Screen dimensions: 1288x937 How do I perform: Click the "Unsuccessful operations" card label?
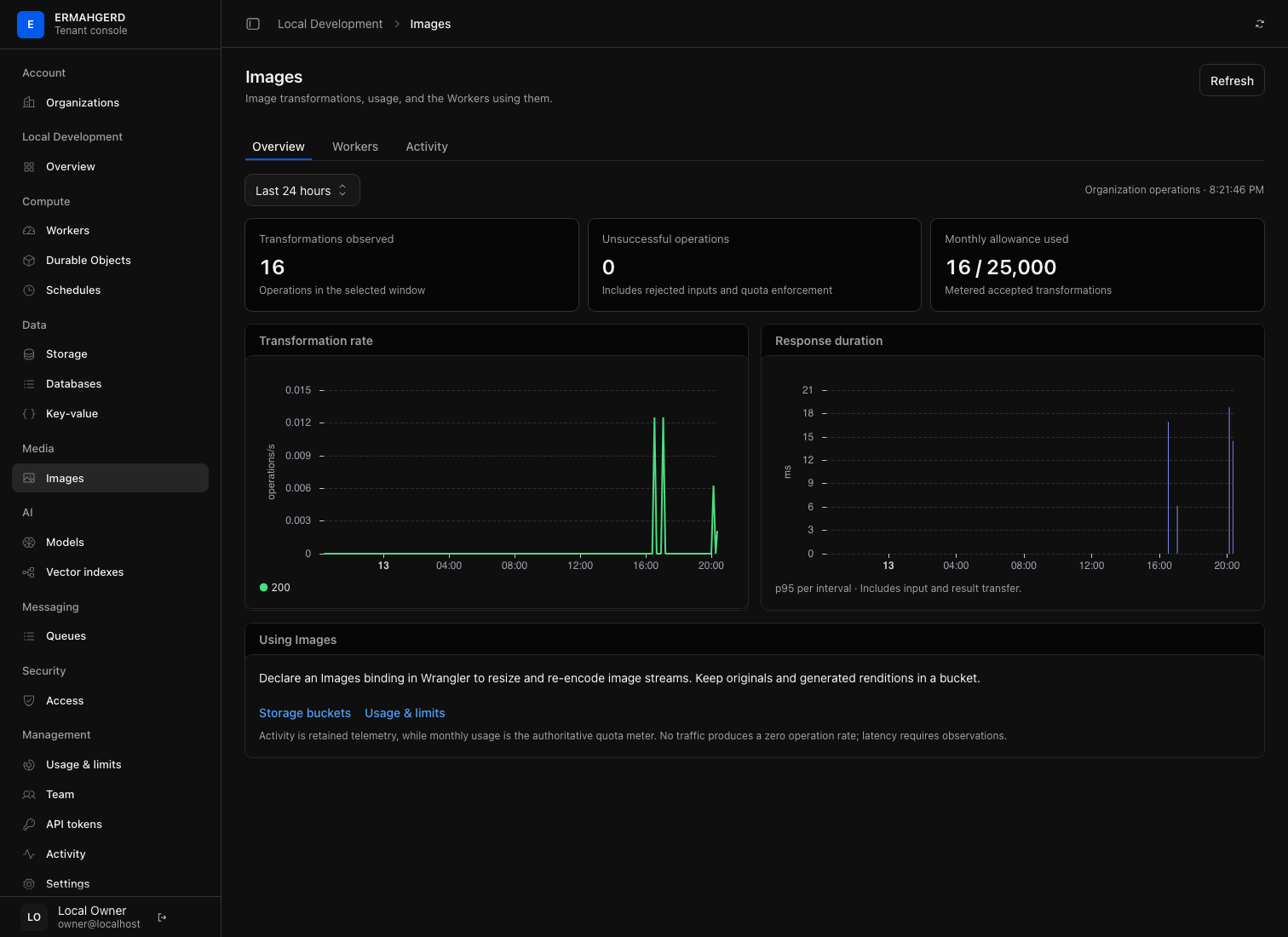[665, 239]
